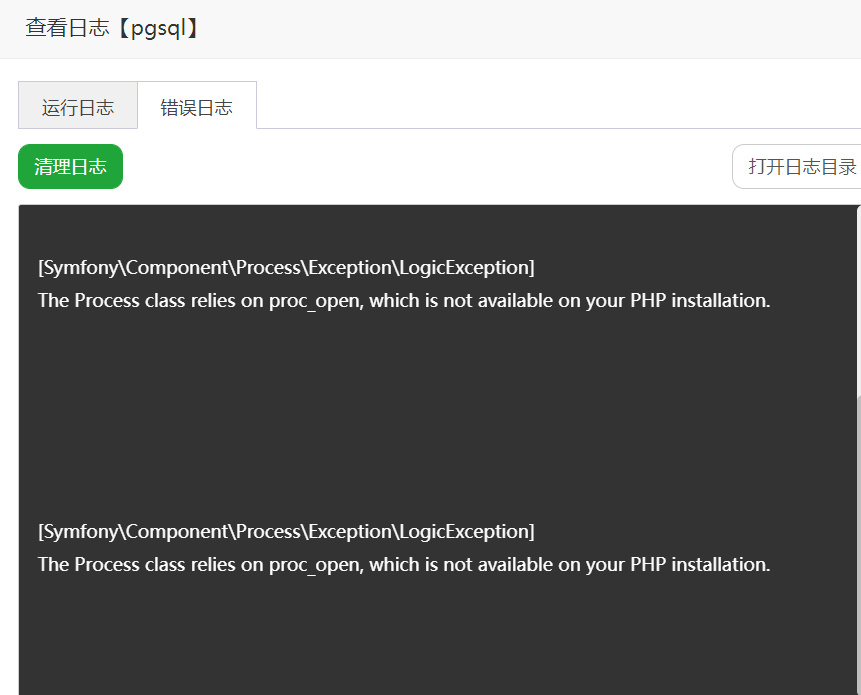Click "PHP installation" in the first error message

(699, 300)
